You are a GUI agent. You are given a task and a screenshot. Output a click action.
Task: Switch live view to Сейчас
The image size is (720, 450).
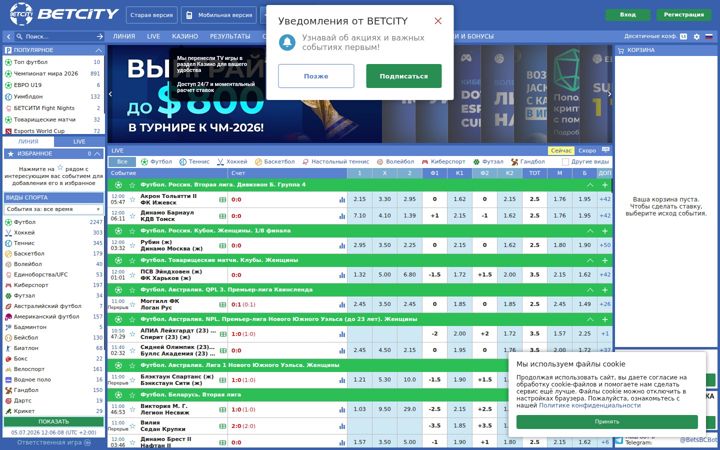tap(561, 151)
